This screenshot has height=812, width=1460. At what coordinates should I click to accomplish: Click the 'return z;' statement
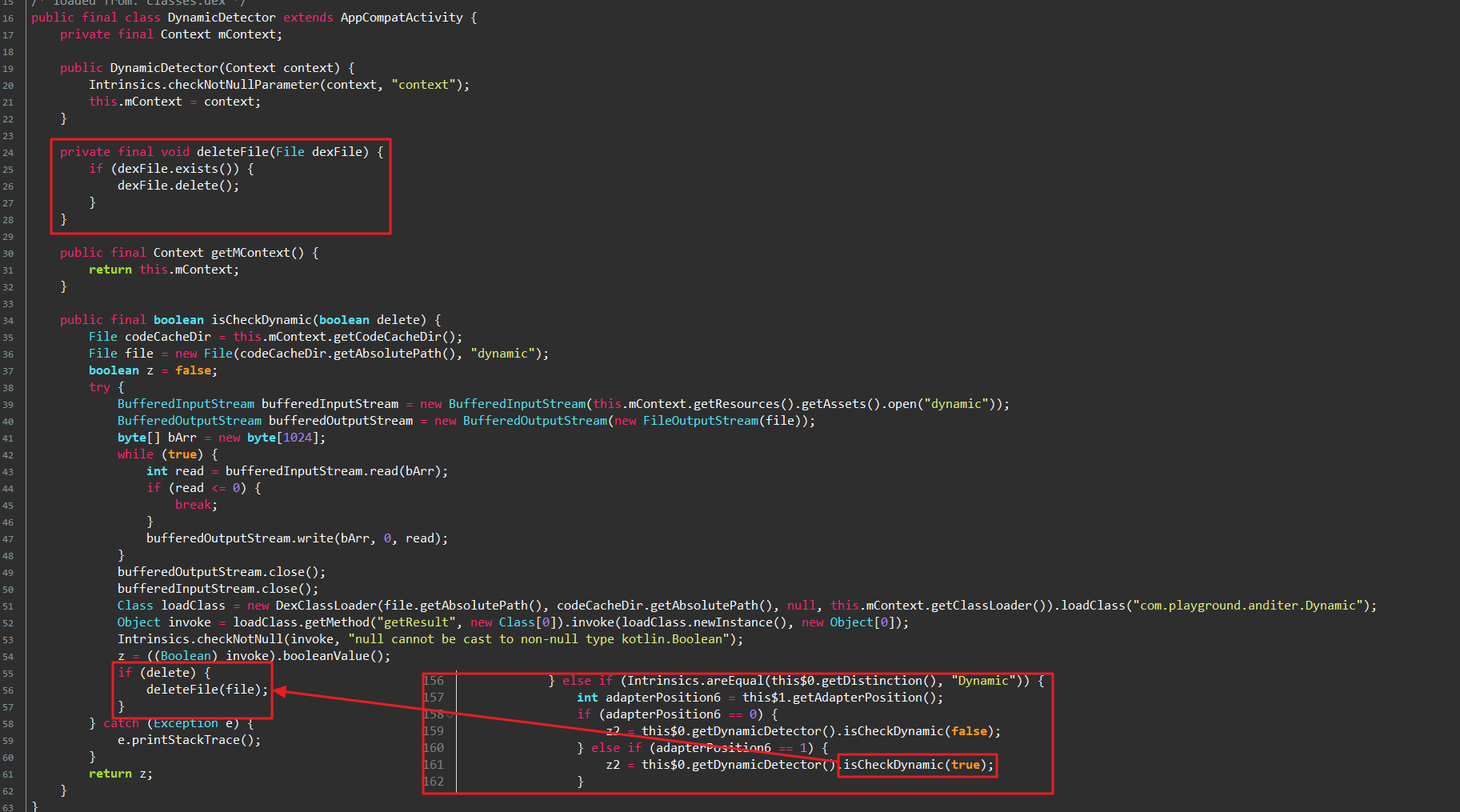(x=121, y=774)
